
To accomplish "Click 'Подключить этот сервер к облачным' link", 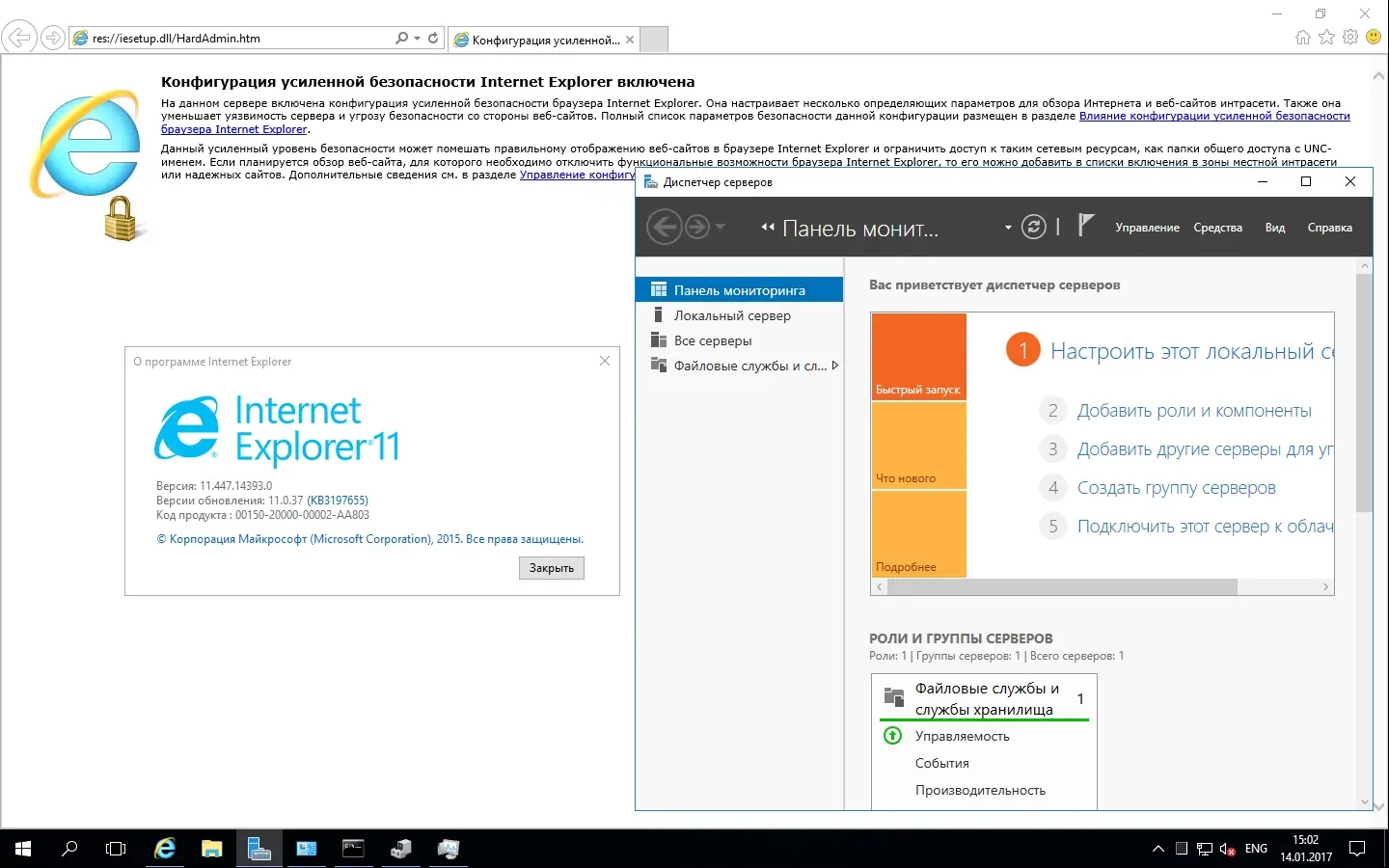I will [x=1206, y=527].
